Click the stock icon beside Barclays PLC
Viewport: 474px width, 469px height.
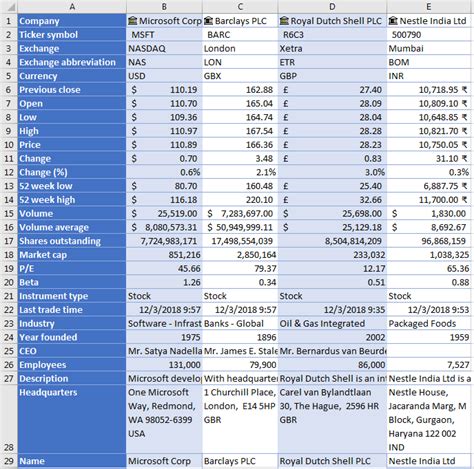208,21
